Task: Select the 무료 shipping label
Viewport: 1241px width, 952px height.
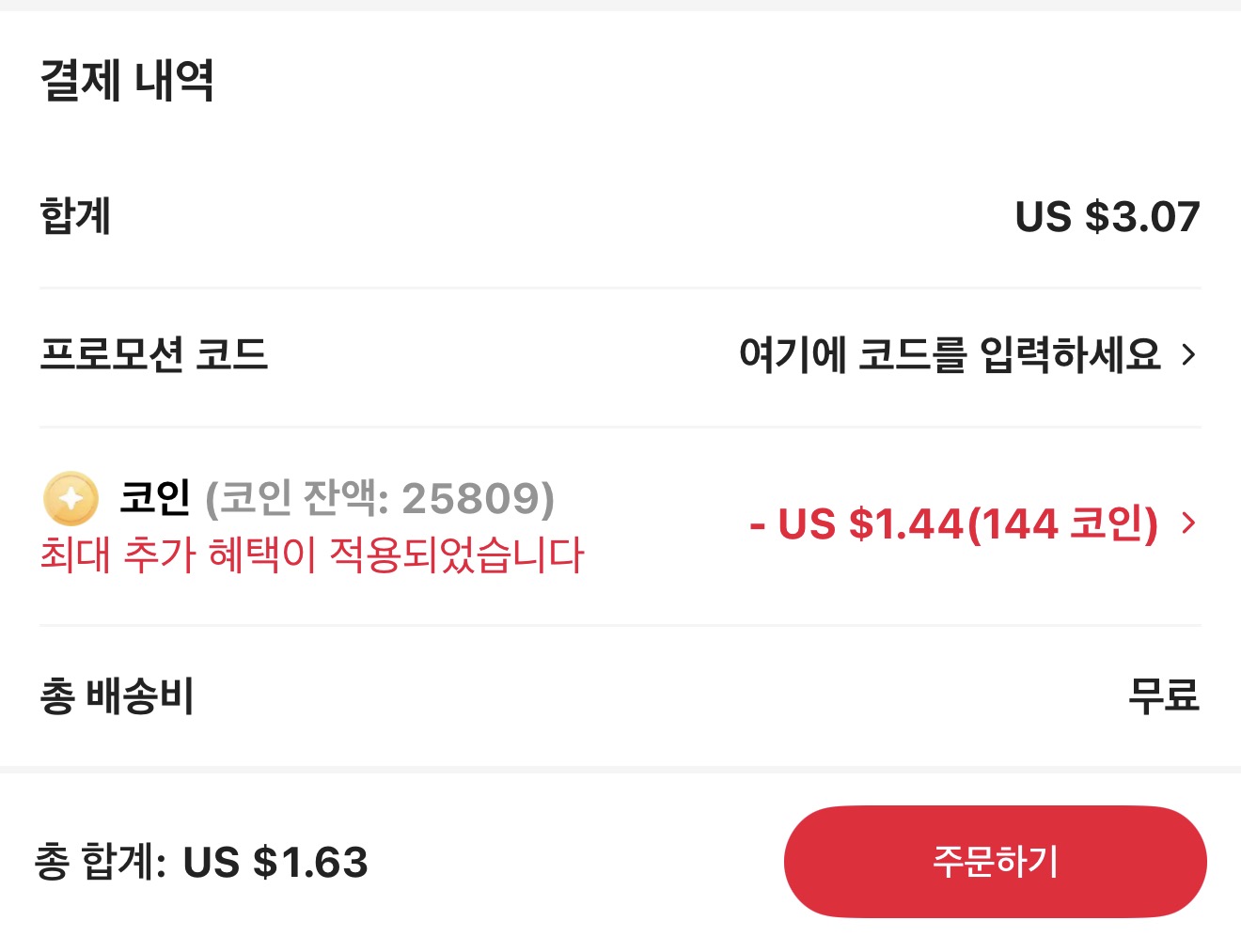Action: 1164,696
